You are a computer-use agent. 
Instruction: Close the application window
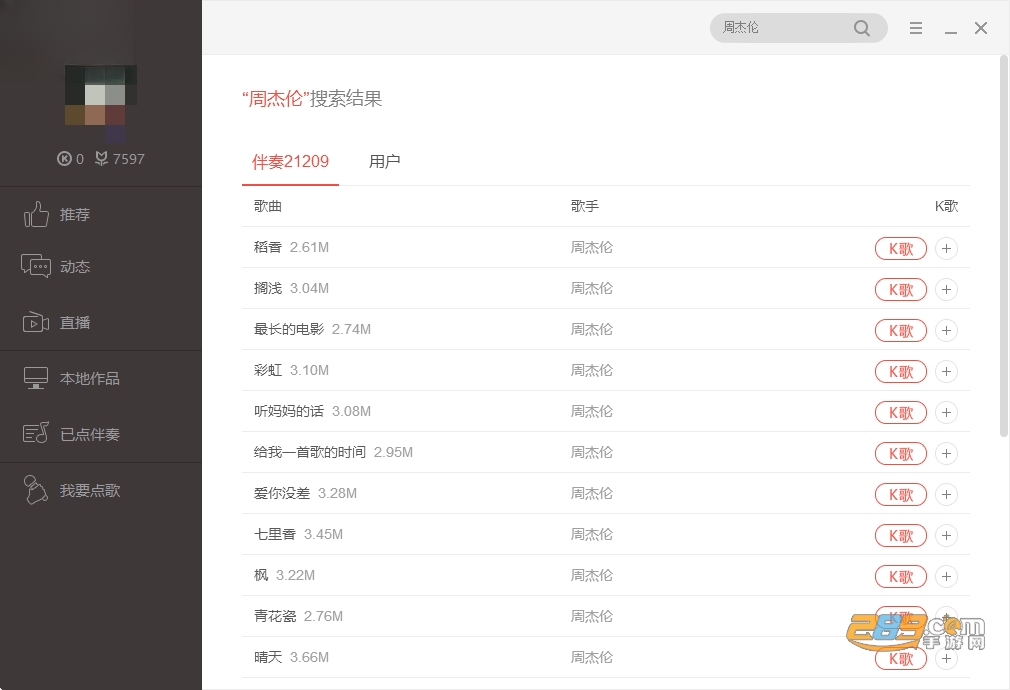point(980,28)
